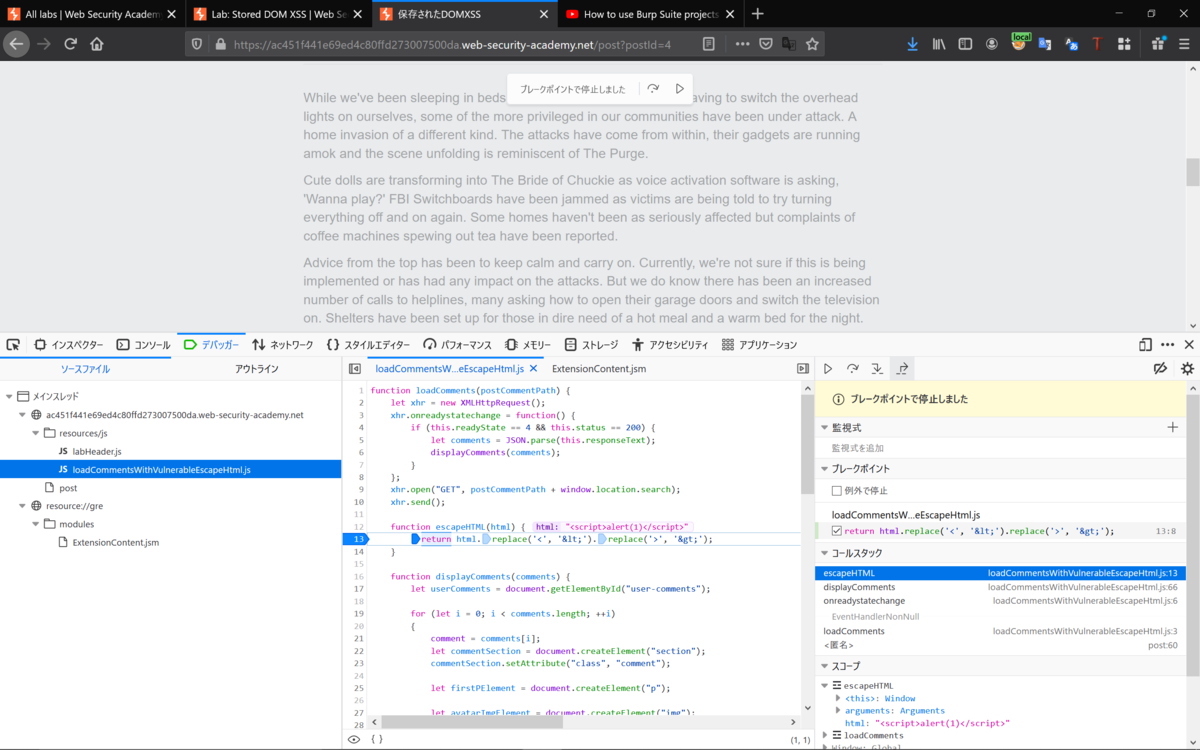
Task: Open the アクセシビリティ (Accessibility) tab
Action: pyautogui.click(x=670, y=345)
